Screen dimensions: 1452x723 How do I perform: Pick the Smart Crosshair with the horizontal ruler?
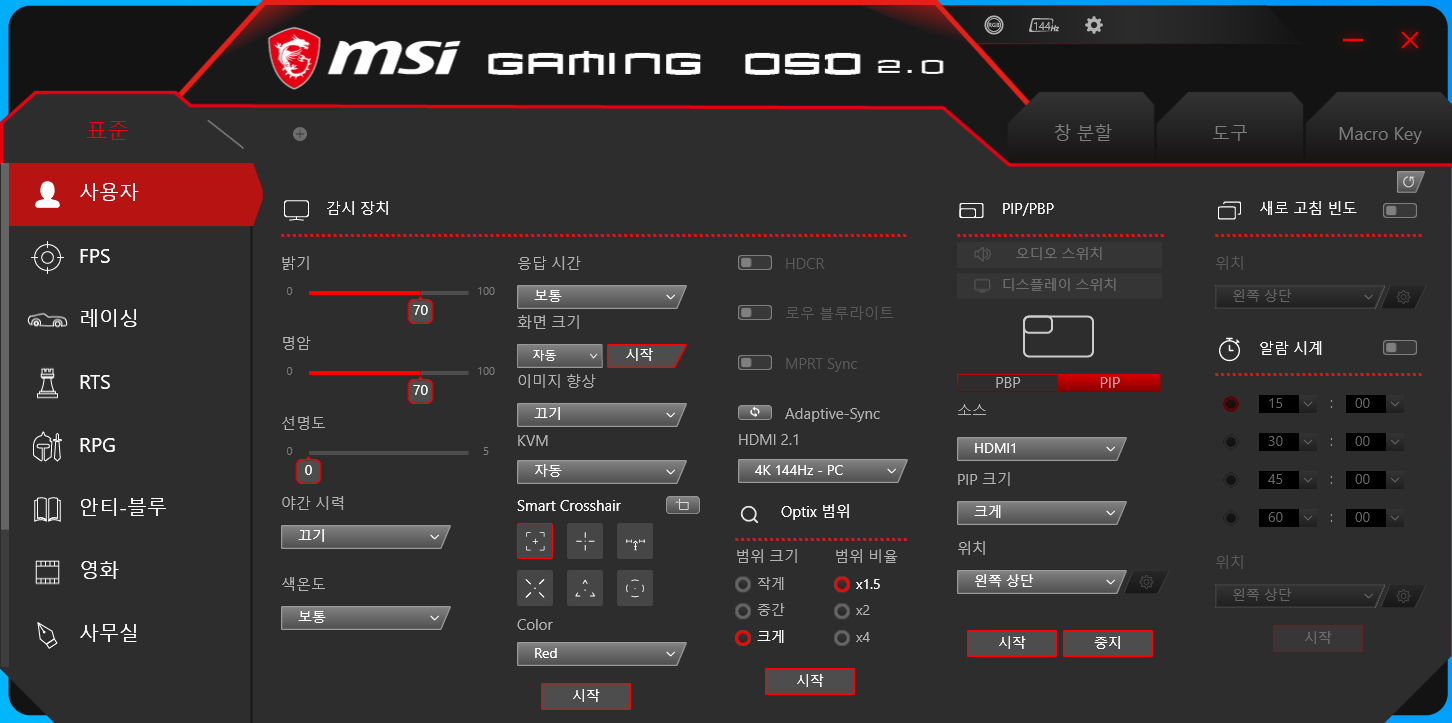tap(635, 541)
